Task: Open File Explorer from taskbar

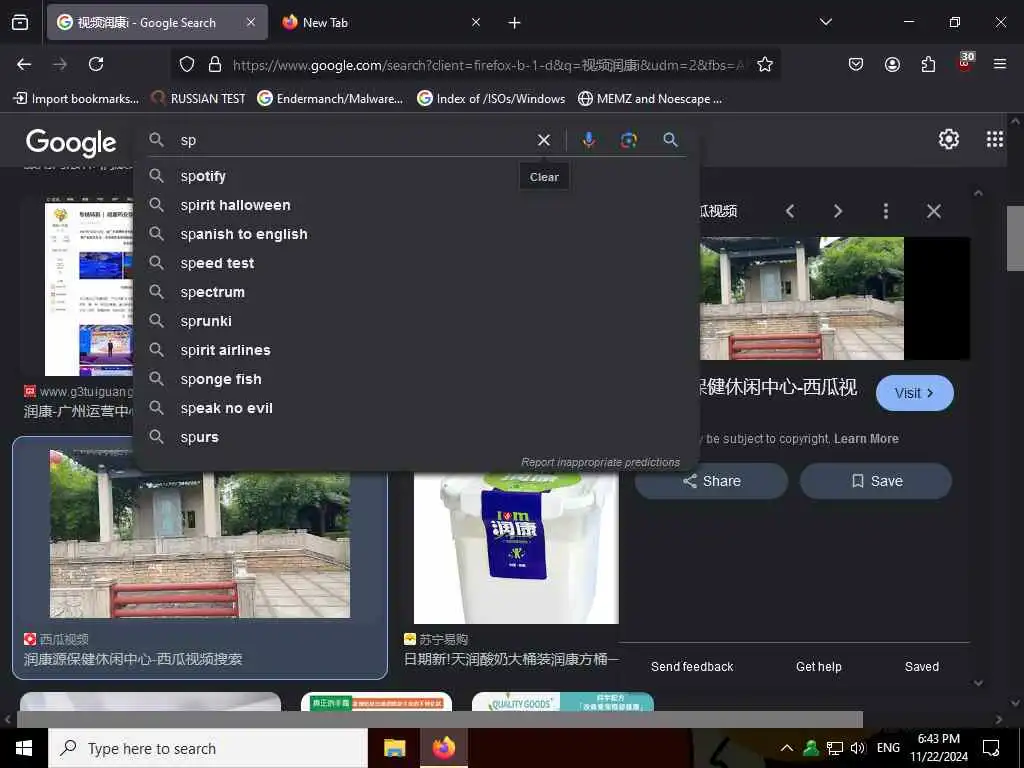Action: [x=394, y=748]
